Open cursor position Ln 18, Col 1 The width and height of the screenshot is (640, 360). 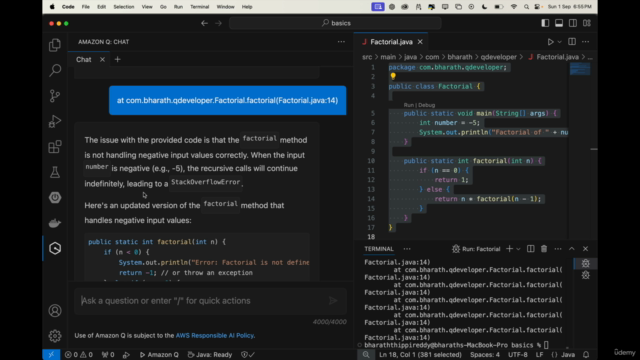pyautogui.click(x=420, y=355)
